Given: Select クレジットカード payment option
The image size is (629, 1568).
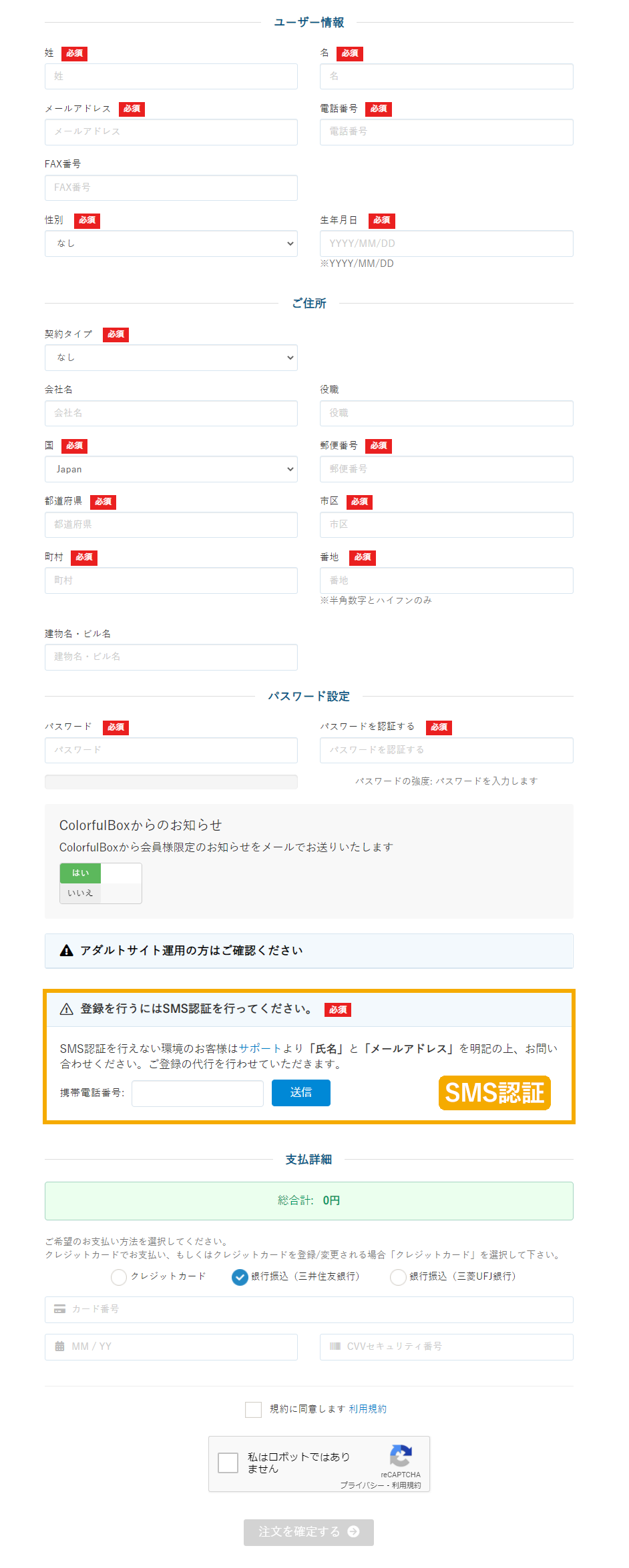Looking at the screenshot, I should [x=119, y=1277].
